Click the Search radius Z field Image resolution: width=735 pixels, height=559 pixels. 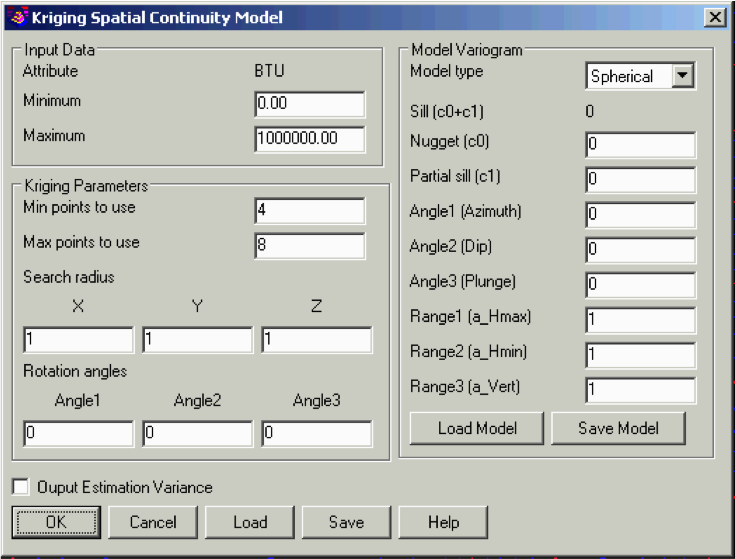pyautogui.click(x=316, y=340)
